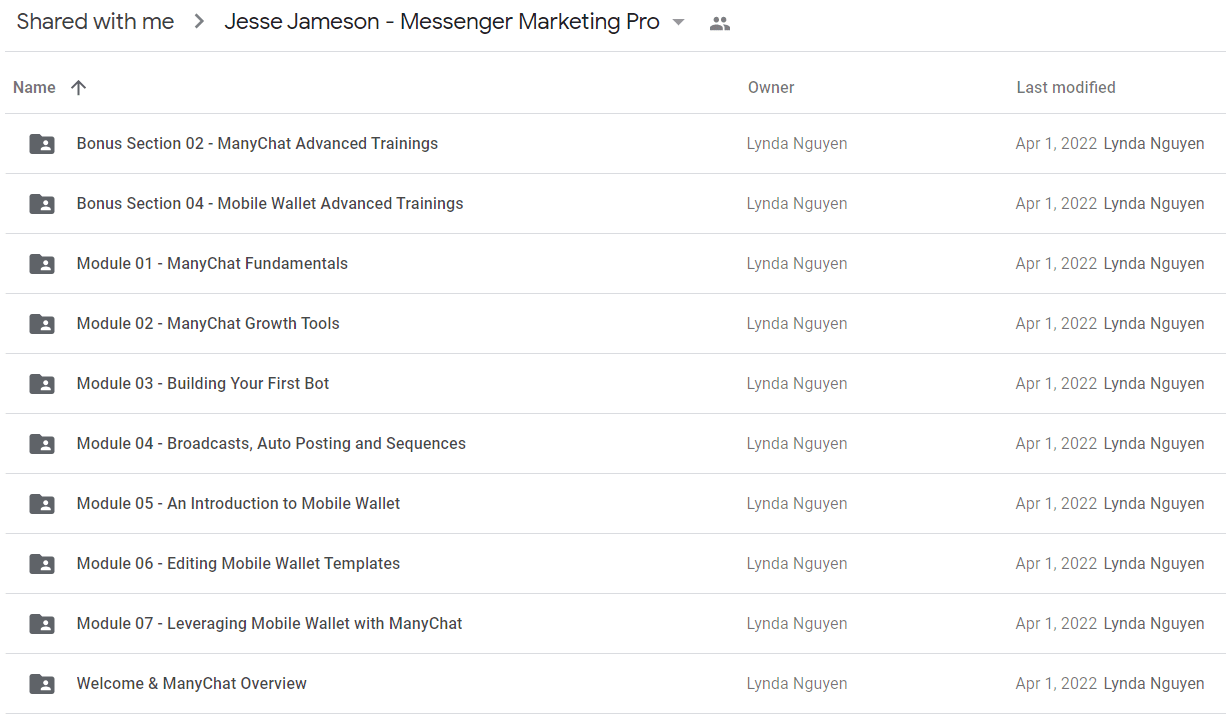The height and width of the screenshot is (714, 1226).
Task: Click the Module 04 shared folder icon
Action: click(42, 444)
